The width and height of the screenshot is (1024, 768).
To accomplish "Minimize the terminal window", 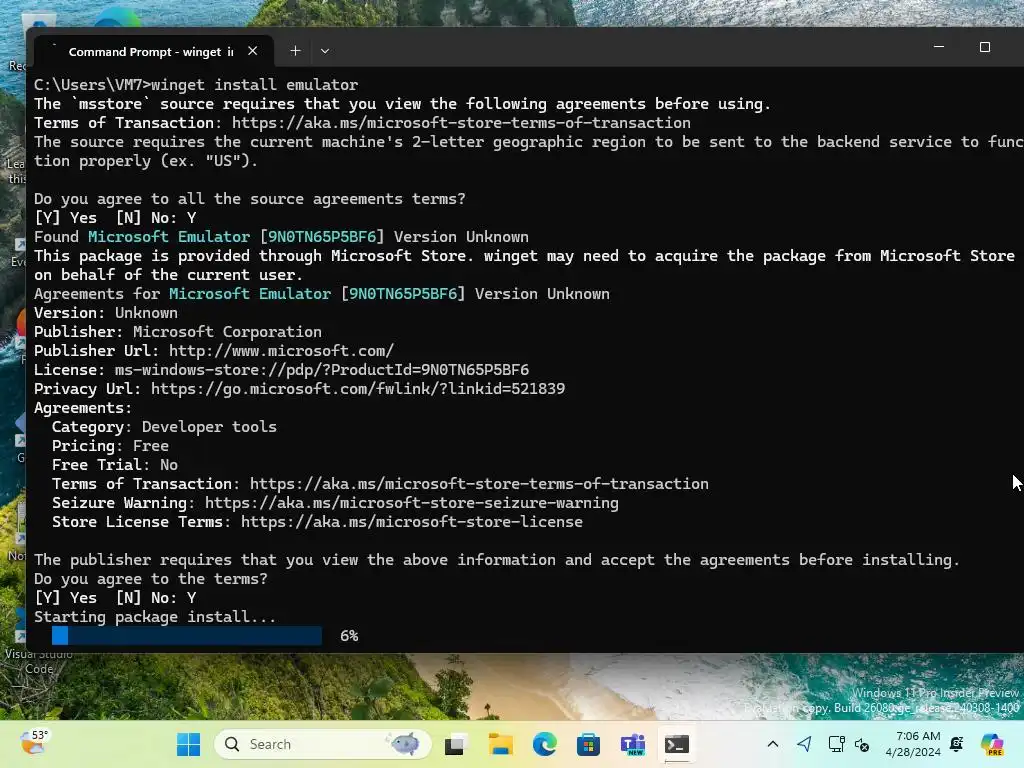I will click(x=938, y=47).
